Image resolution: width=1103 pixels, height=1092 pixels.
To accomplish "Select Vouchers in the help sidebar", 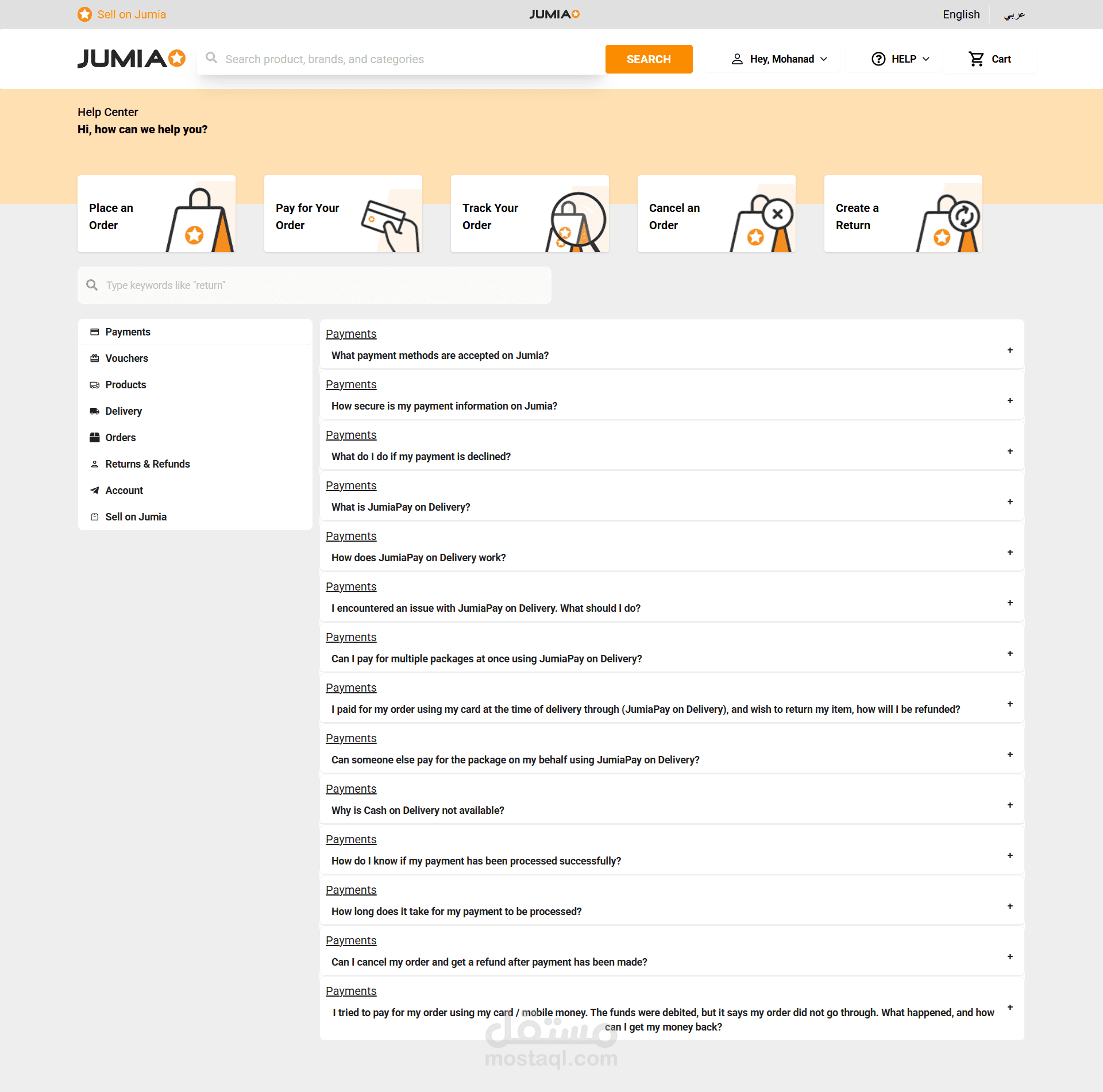I will click(126, 358).
